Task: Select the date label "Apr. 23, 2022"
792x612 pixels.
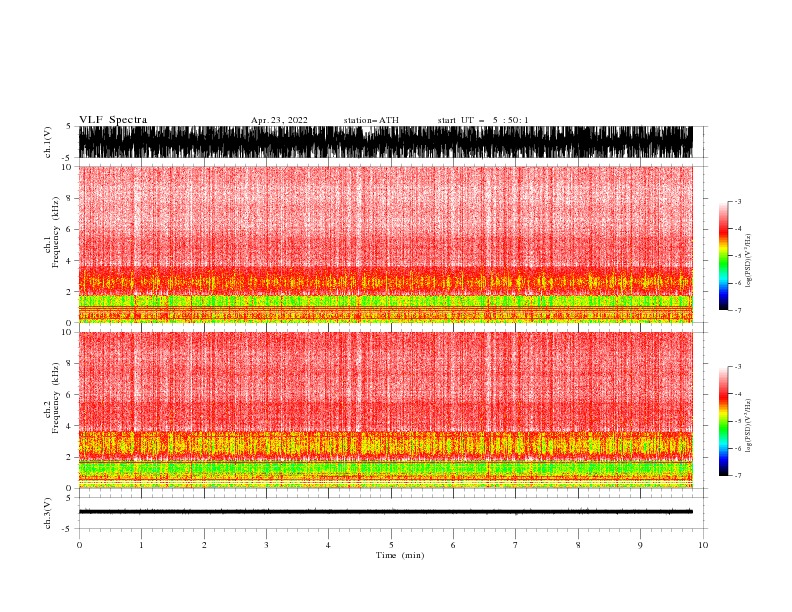Action: (279, 120)
